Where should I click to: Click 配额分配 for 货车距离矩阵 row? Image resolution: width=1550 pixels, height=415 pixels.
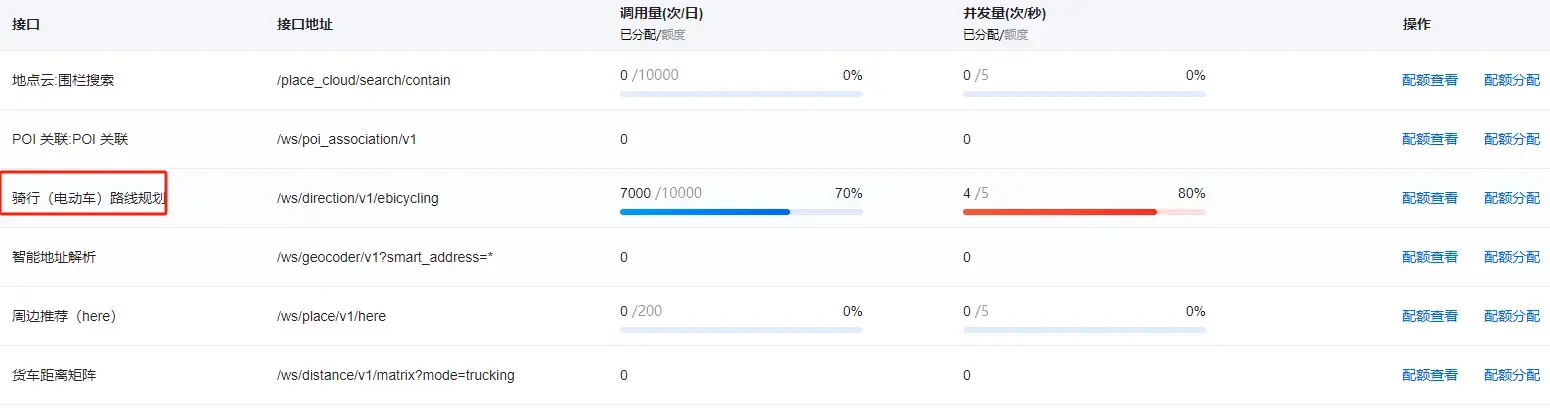tap(1511, 375)
